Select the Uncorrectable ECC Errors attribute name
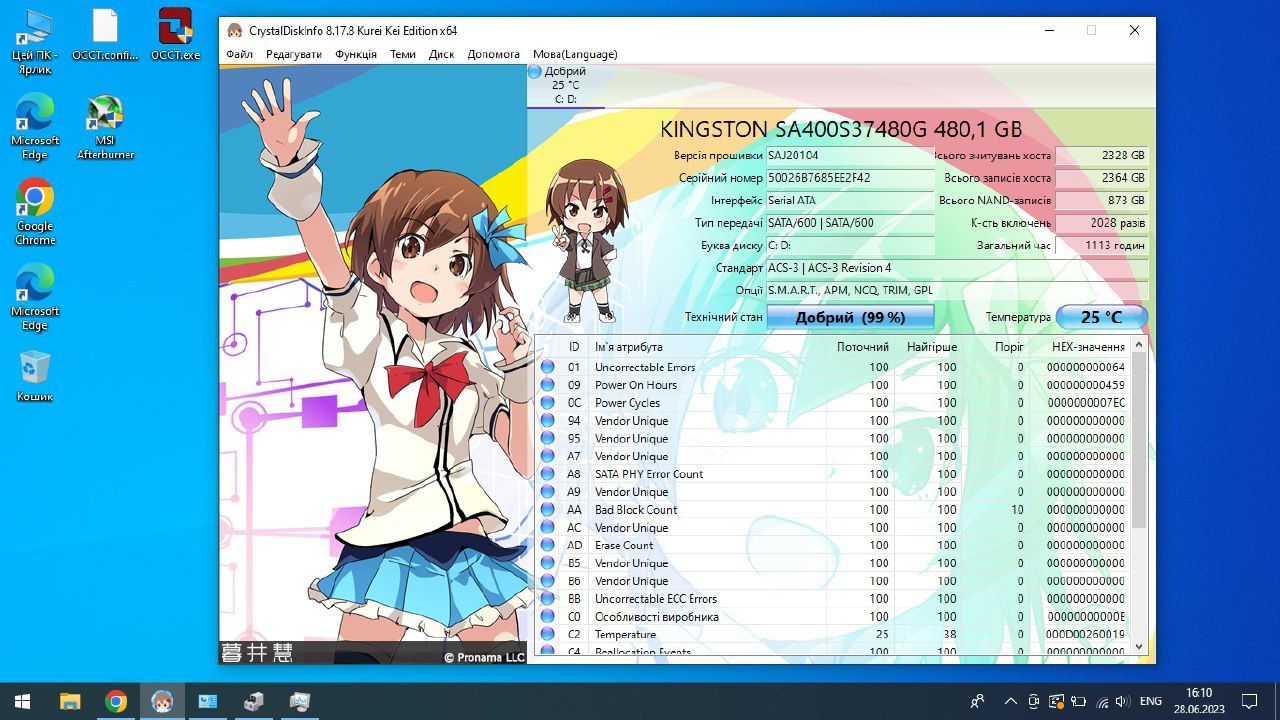1280x720 pixels. click(x=656, y=599)
